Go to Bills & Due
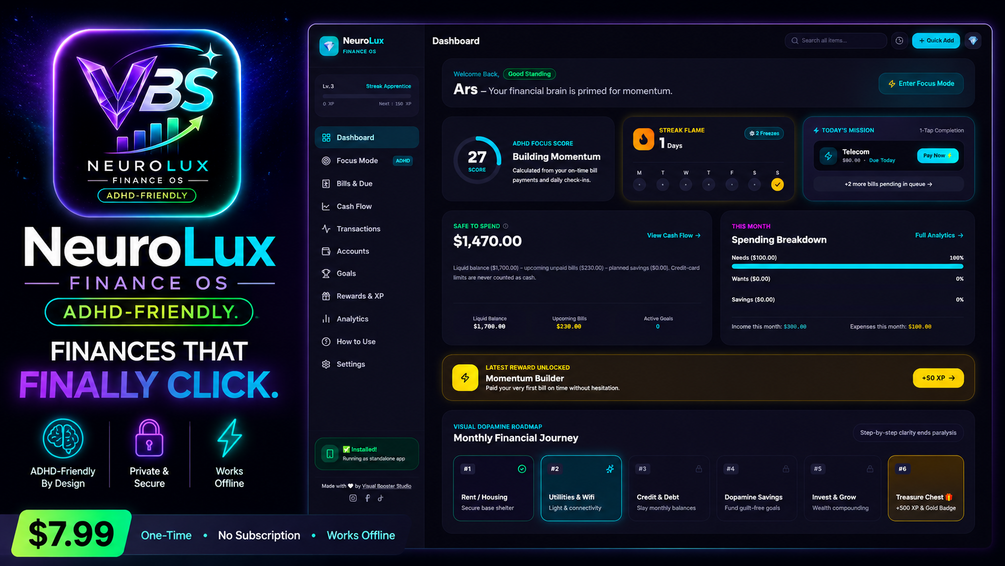This screenshot has height=566, width=1005. [x=367, y=183]
